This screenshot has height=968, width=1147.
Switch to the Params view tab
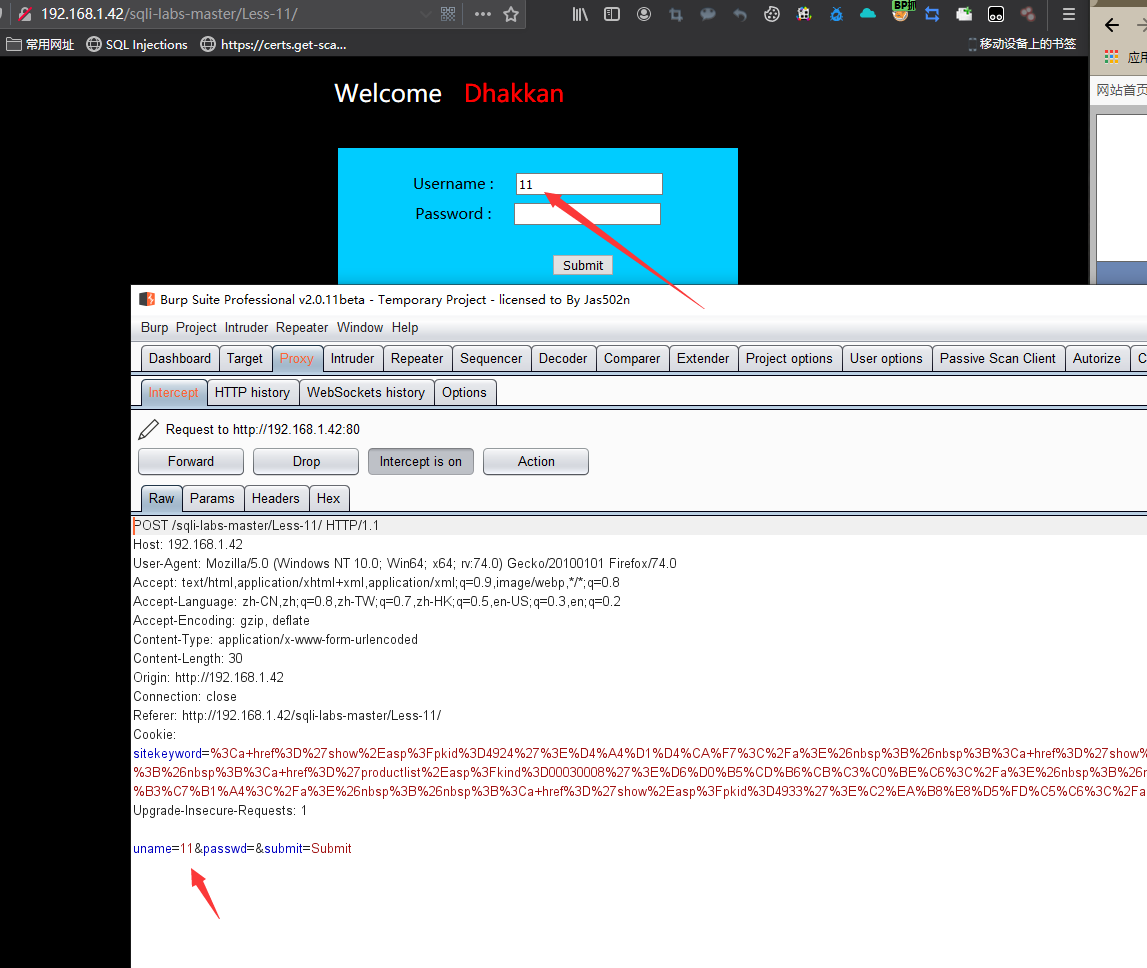point(212,498)
